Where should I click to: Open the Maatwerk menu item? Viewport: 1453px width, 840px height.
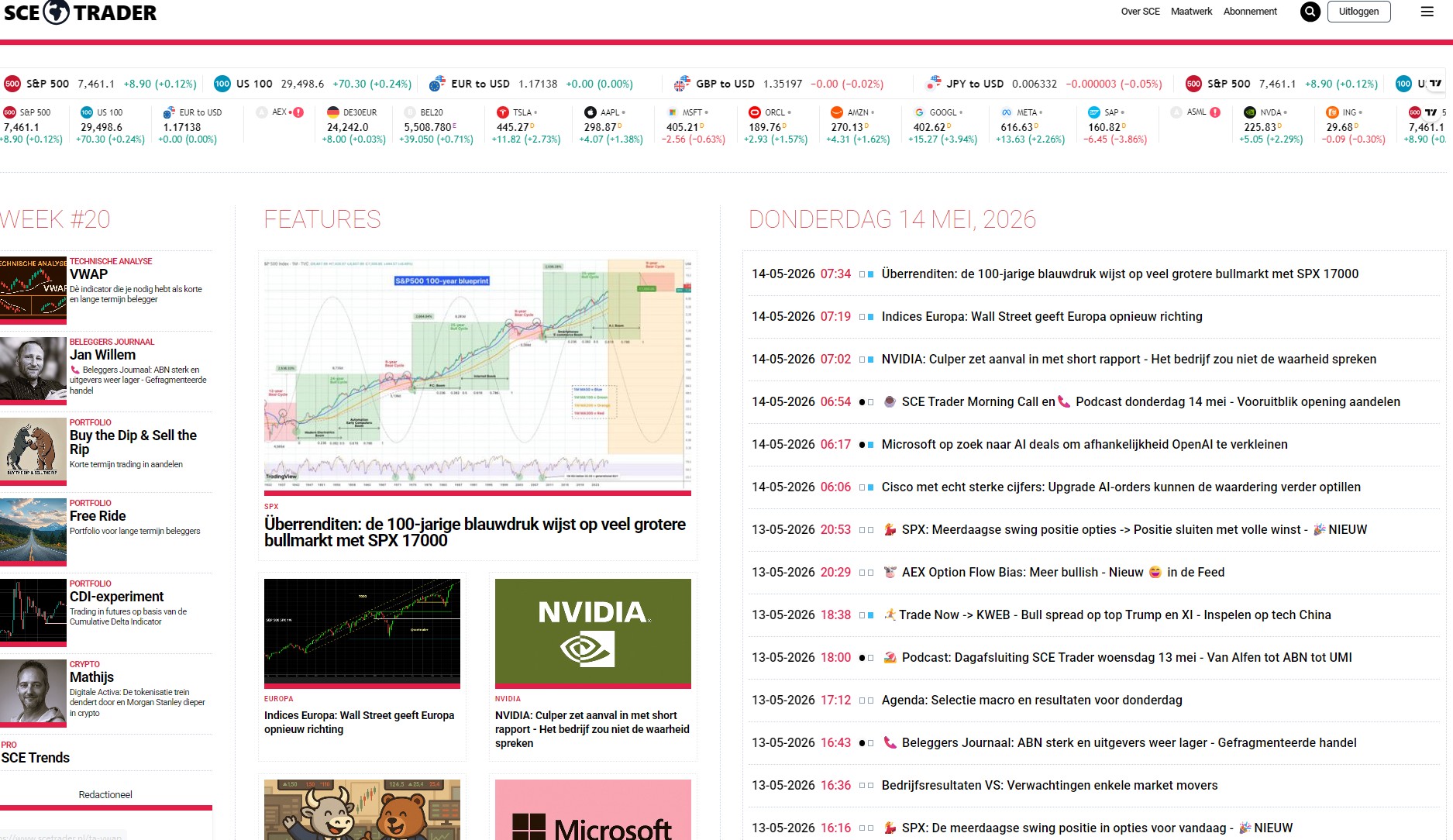pyautogui.click(x=1191, y=12)
